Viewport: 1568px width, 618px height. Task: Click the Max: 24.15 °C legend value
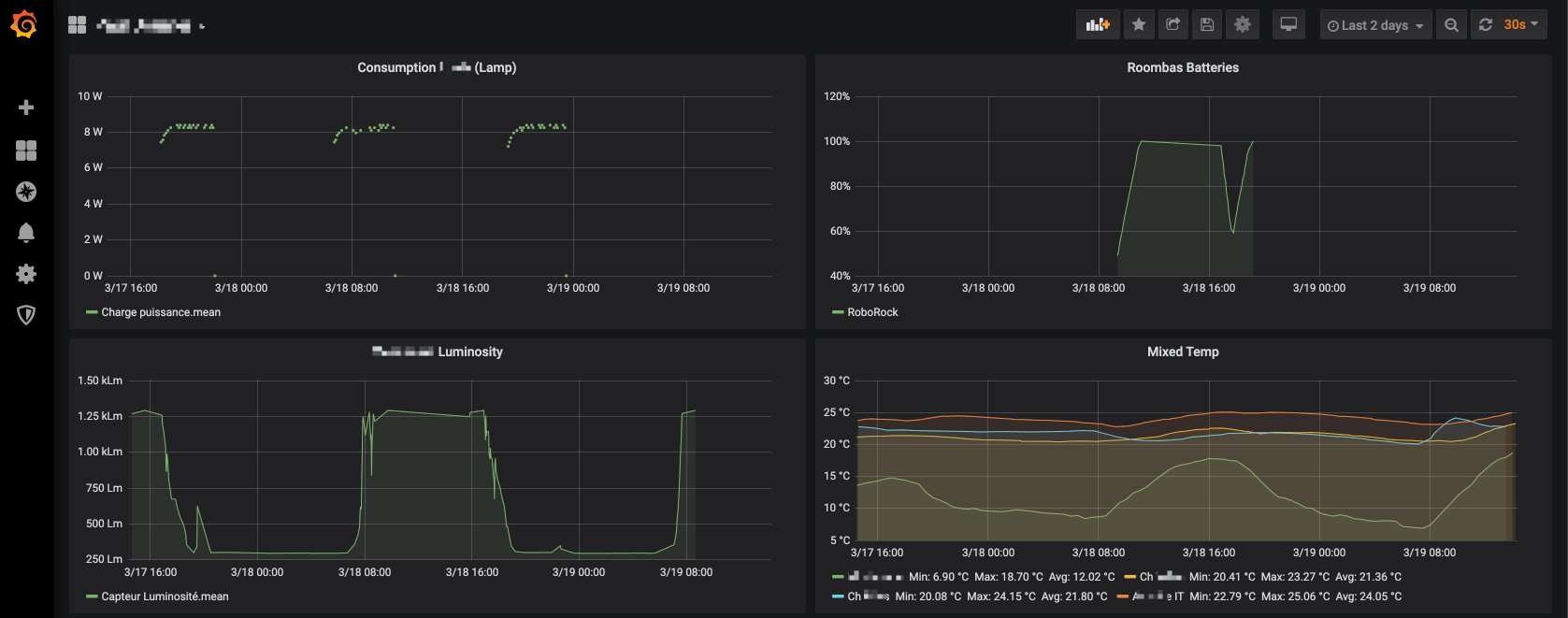[x=1001, y=596]
